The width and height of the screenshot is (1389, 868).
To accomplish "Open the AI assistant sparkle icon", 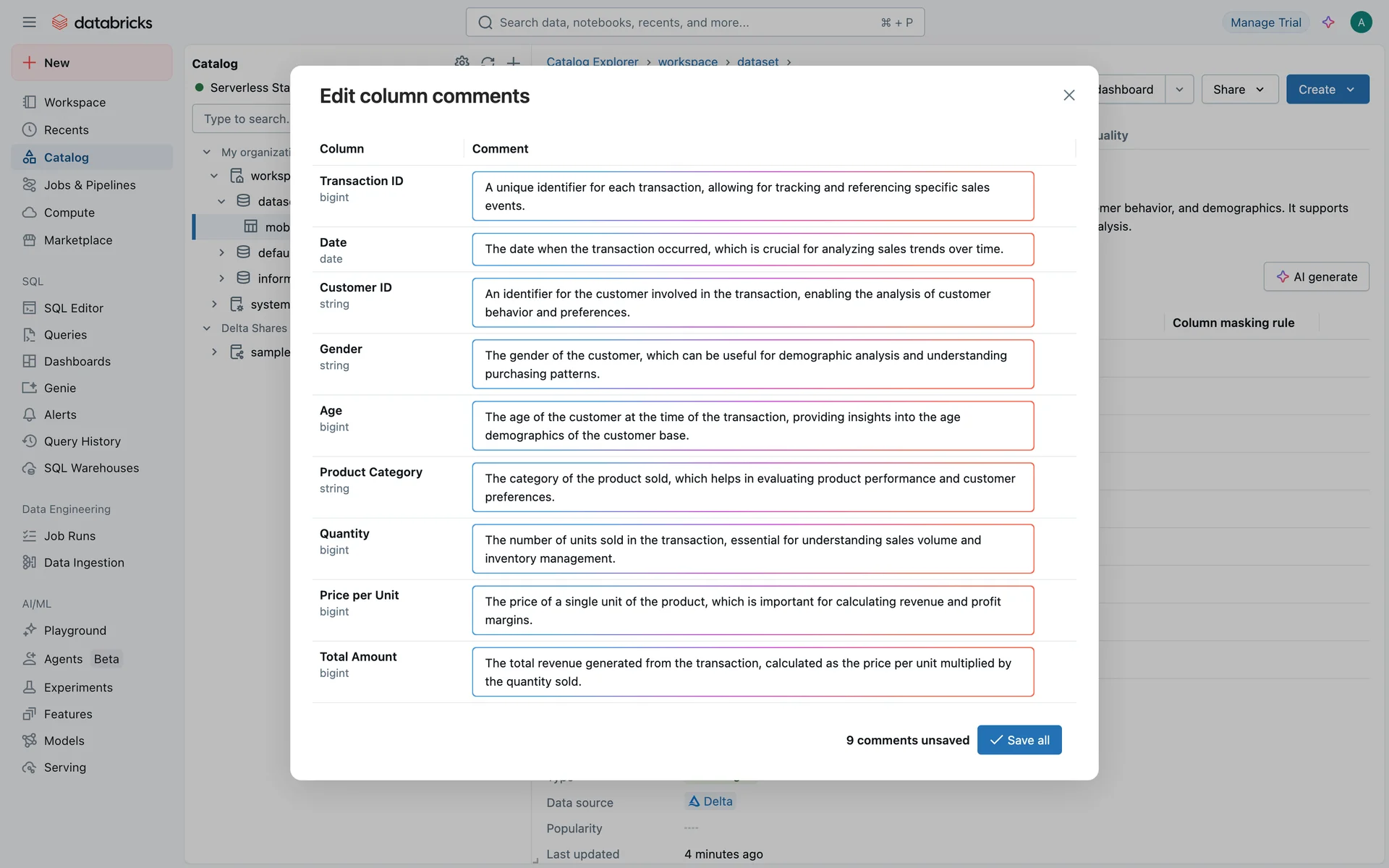I will (1328, 22).
